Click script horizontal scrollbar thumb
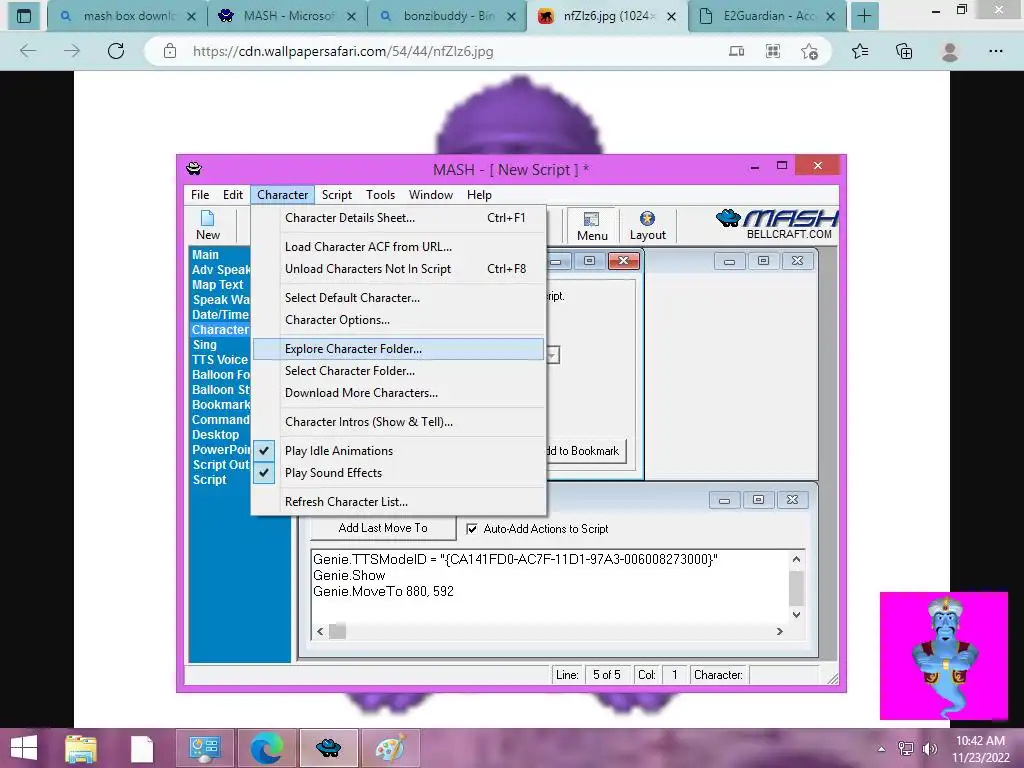The image size is (1024, 768). click(337, 632)
